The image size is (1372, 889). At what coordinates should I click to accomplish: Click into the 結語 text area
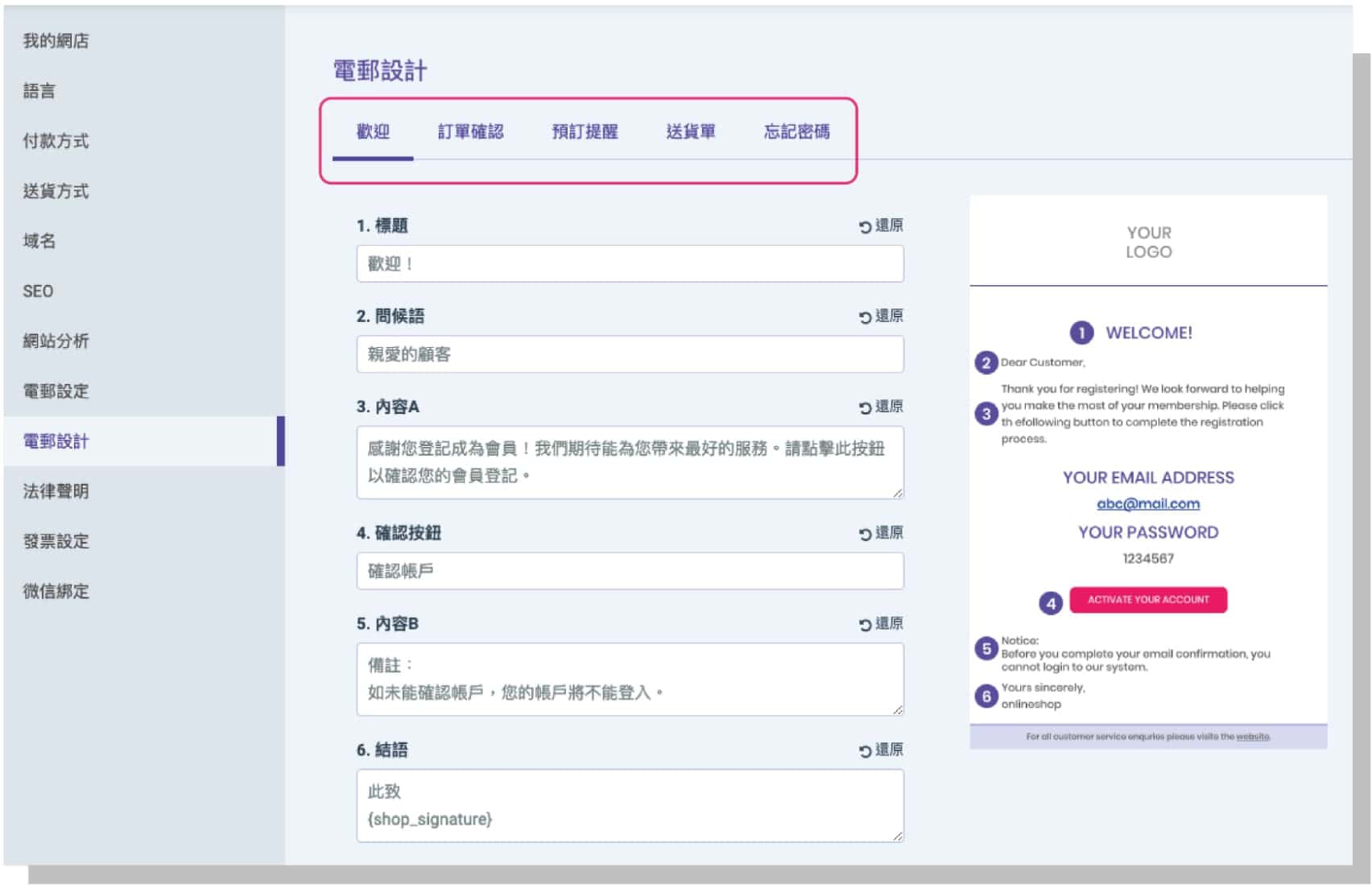coord(630,805)
